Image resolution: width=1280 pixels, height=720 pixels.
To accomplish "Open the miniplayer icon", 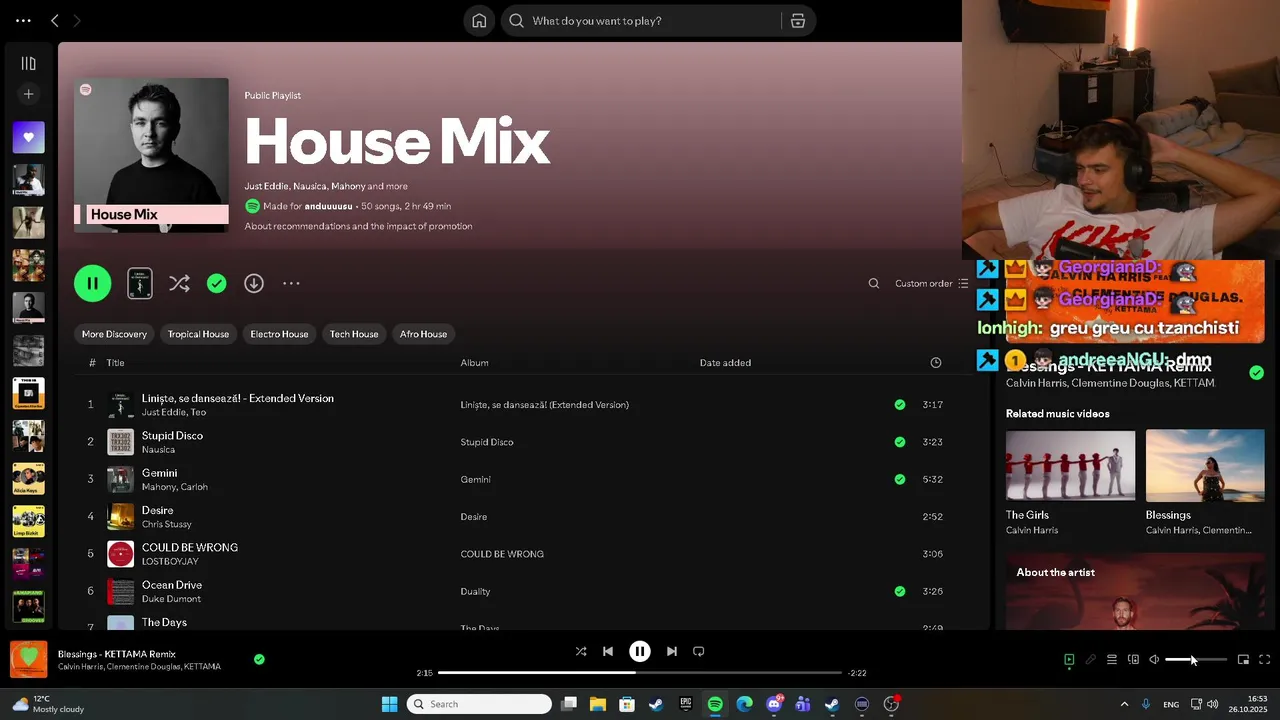I will [x=1243, y=660].
